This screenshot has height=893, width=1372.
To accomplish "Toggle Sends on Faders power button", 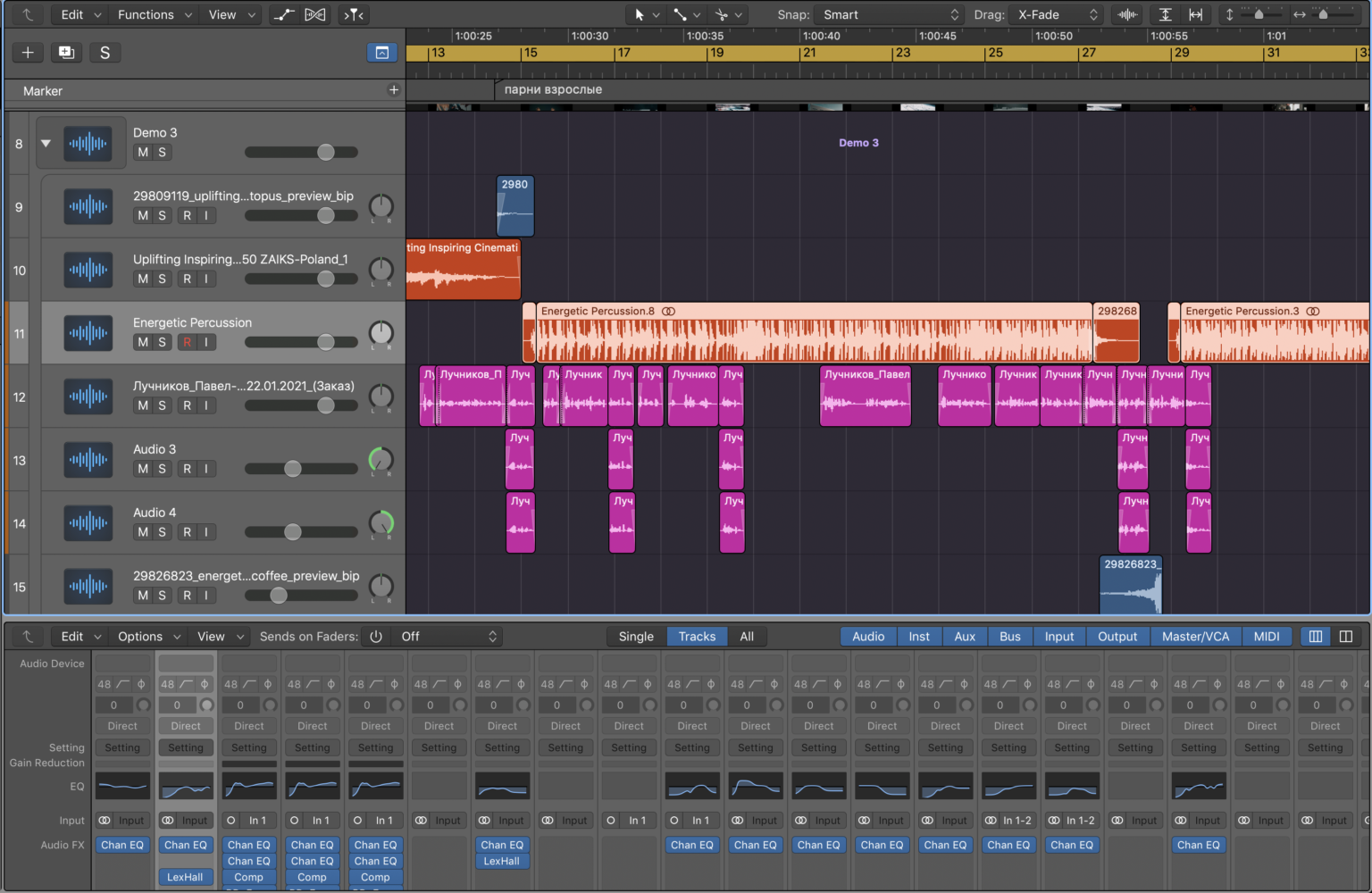I will [376, 637].
